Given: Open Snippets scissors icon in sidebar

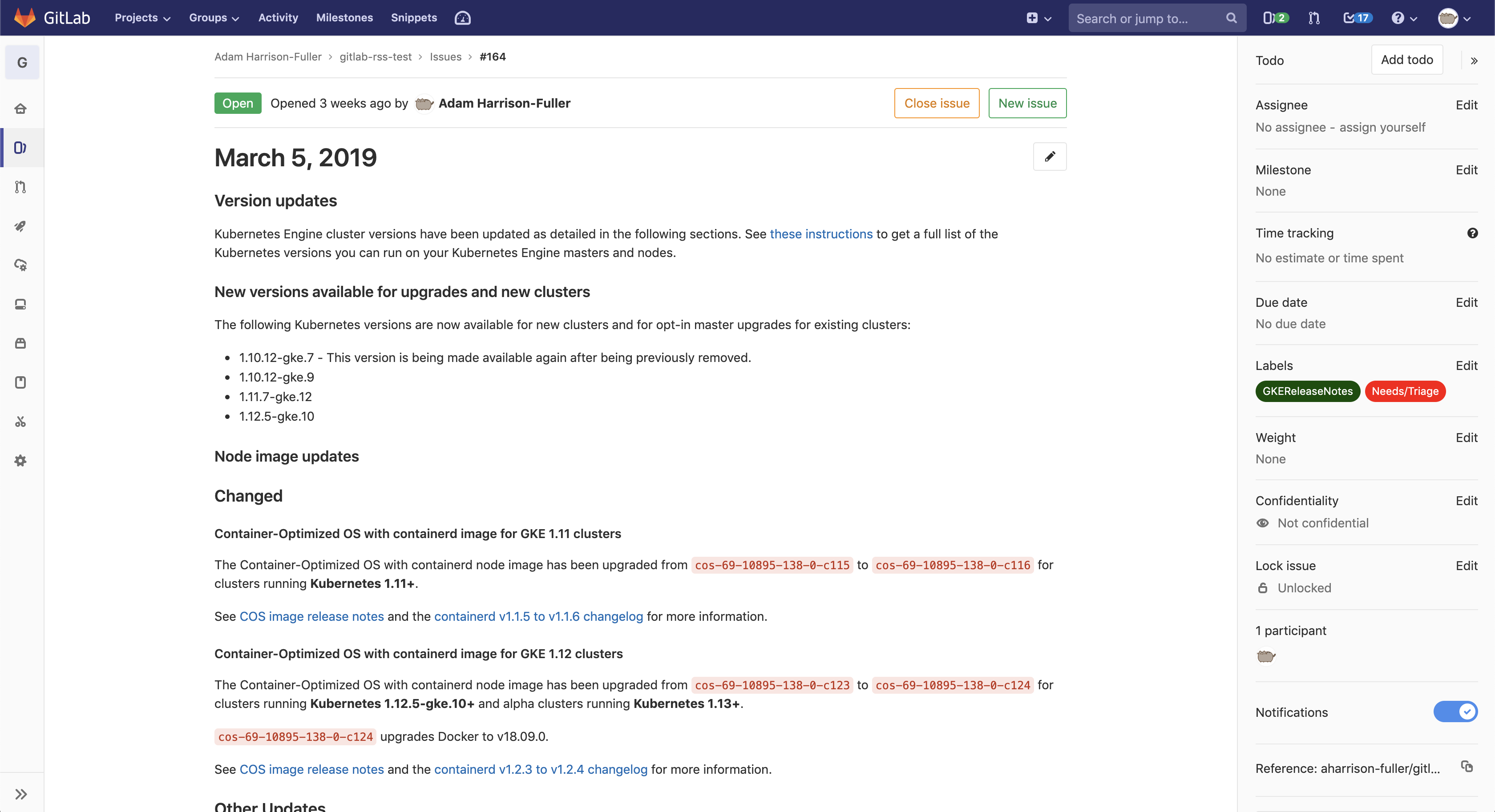Looking at the screenshot, I should (21, 422).
